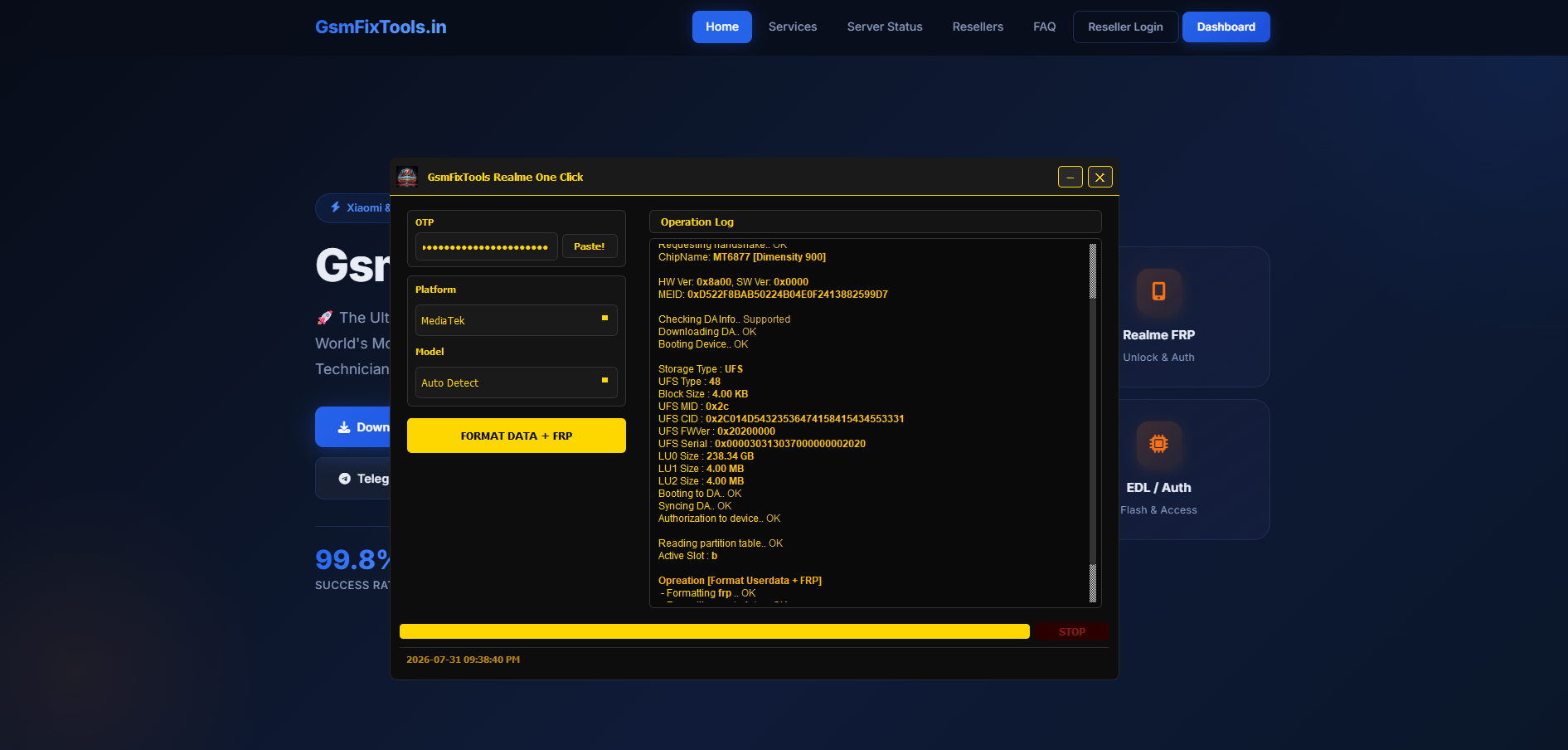1568x750 pixels.
Task: Click the timestamp 2026-07-31 09:38:40 PM
Action: pos(463,660)
